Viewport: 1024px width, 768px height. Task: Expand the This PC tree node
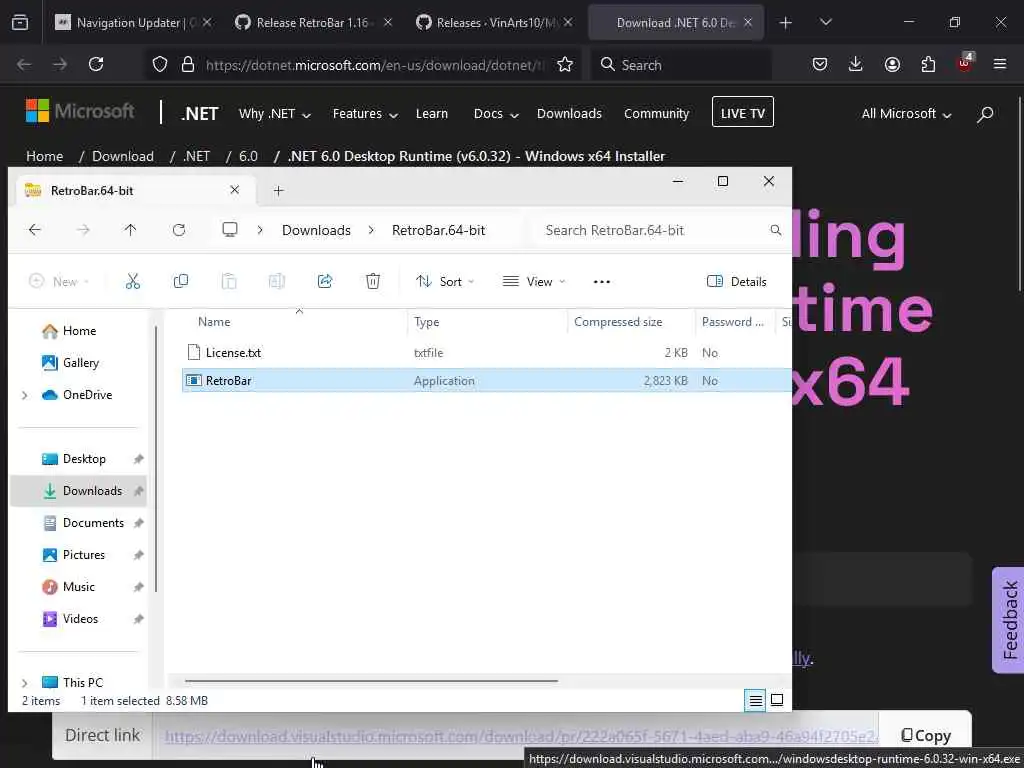(25, 683)
